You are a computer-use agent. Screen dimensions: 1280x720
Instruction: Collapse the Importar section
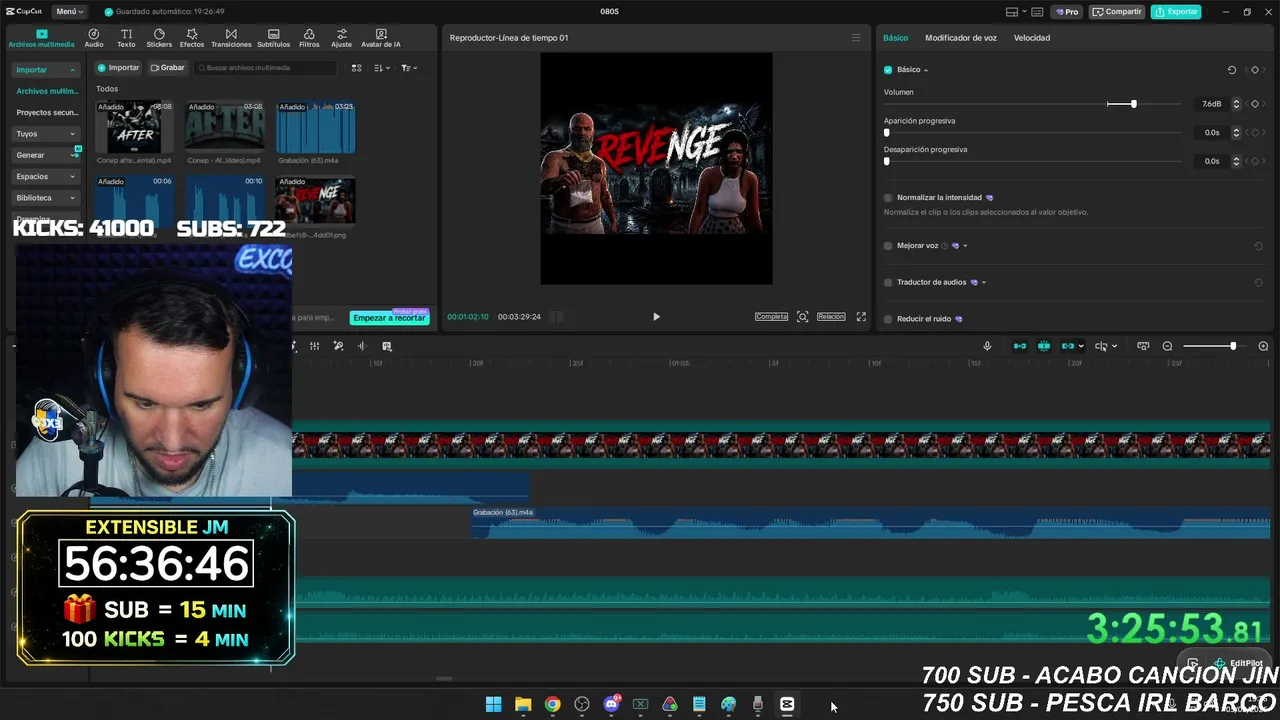46,70
